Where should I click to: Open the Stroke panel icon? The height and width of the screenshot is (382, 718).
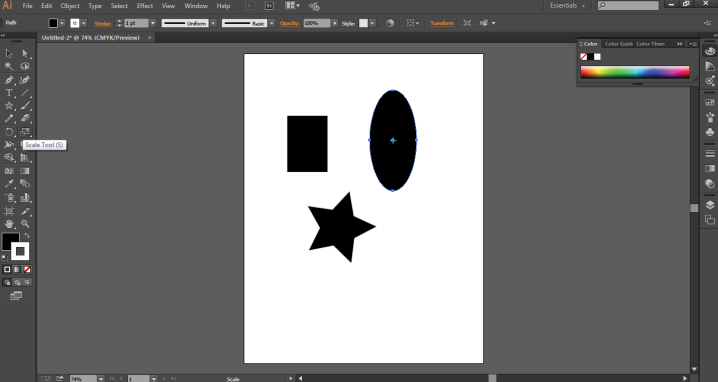710,153
